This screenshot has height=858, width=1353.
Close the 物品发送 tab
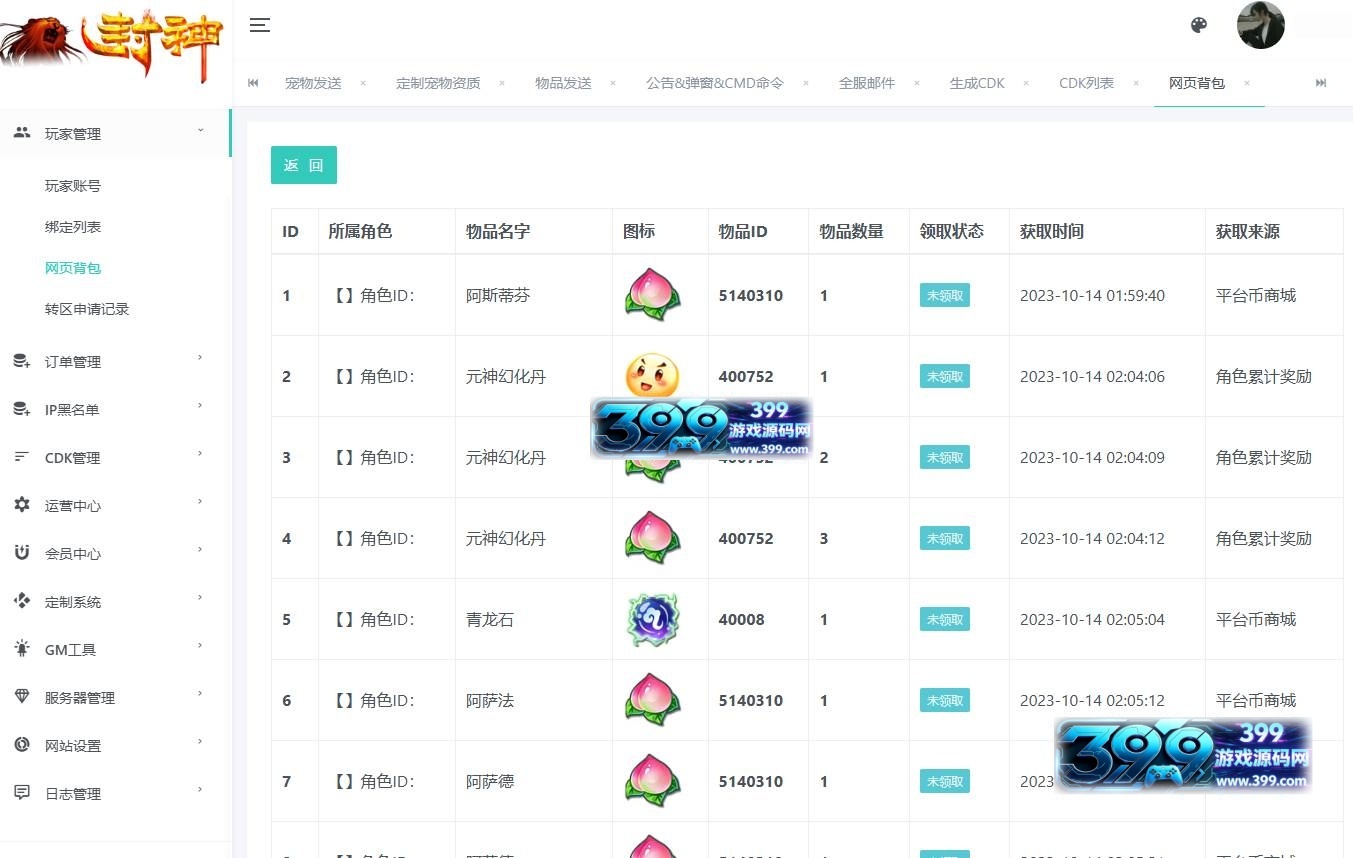(613, 83)
